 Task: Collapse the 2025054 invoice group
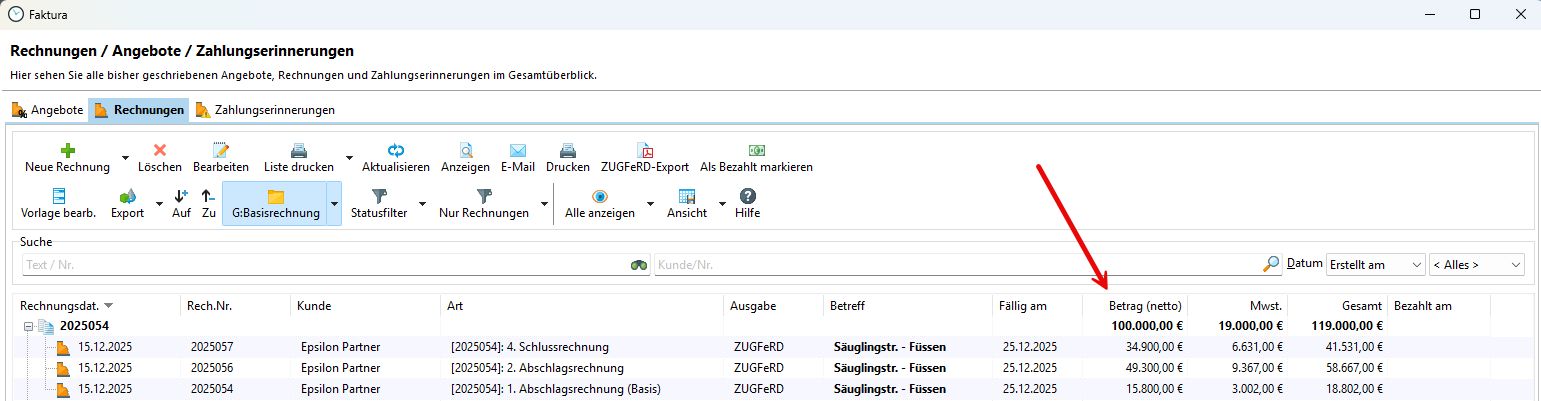point(28,326)
